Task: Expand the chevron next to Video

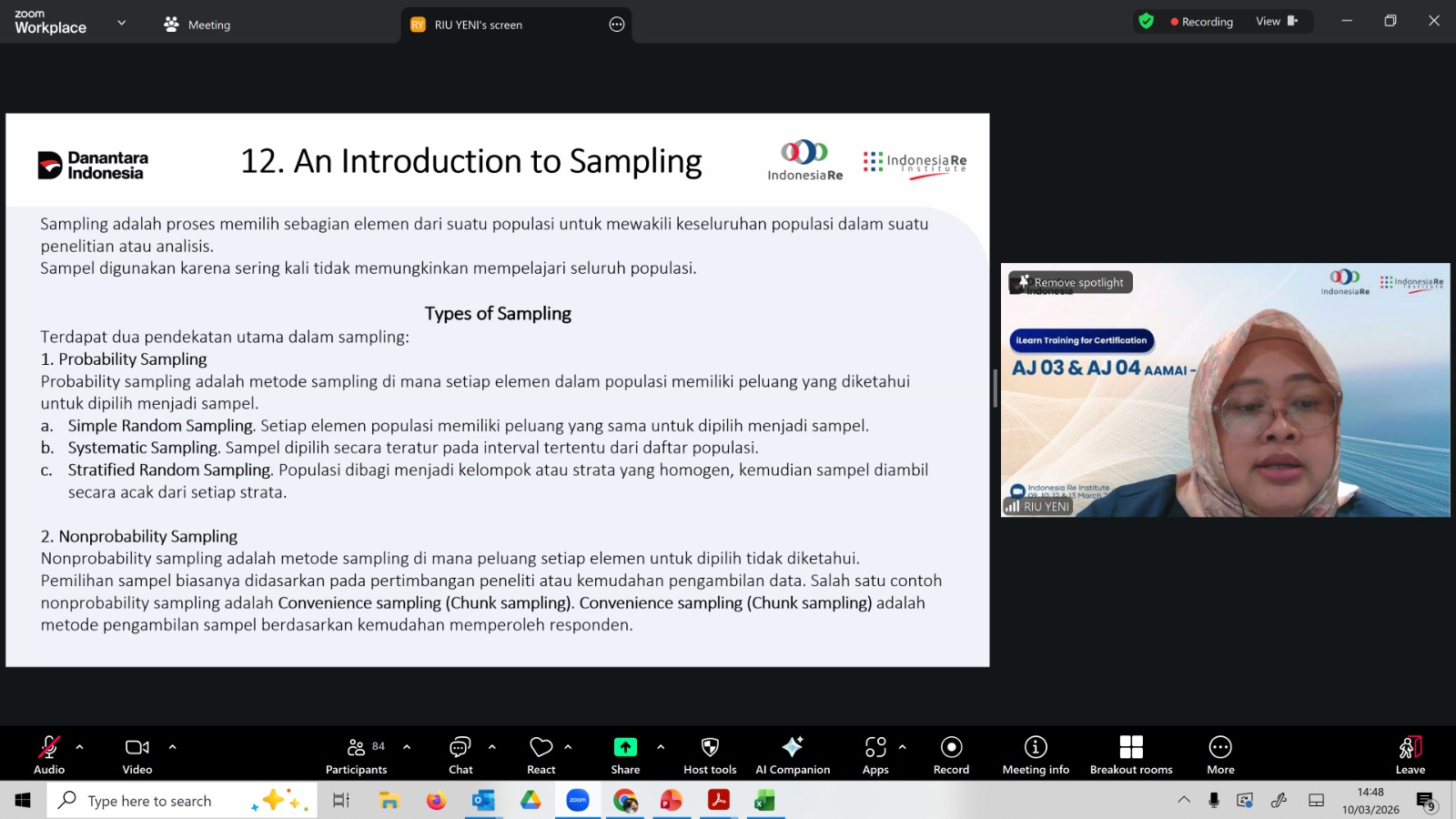Action: (x=172, y=747)
